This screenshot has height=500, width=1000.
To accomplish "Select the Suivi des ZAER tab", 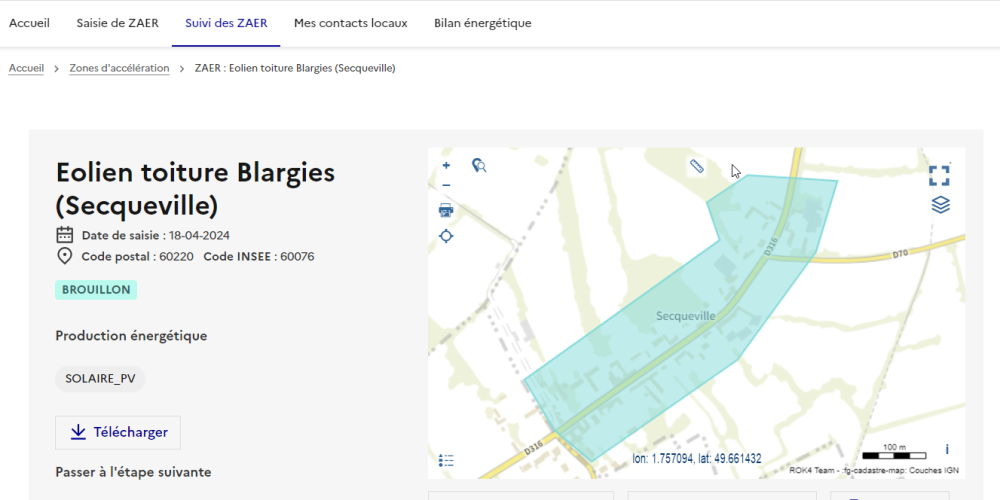I will click(226, 23).
